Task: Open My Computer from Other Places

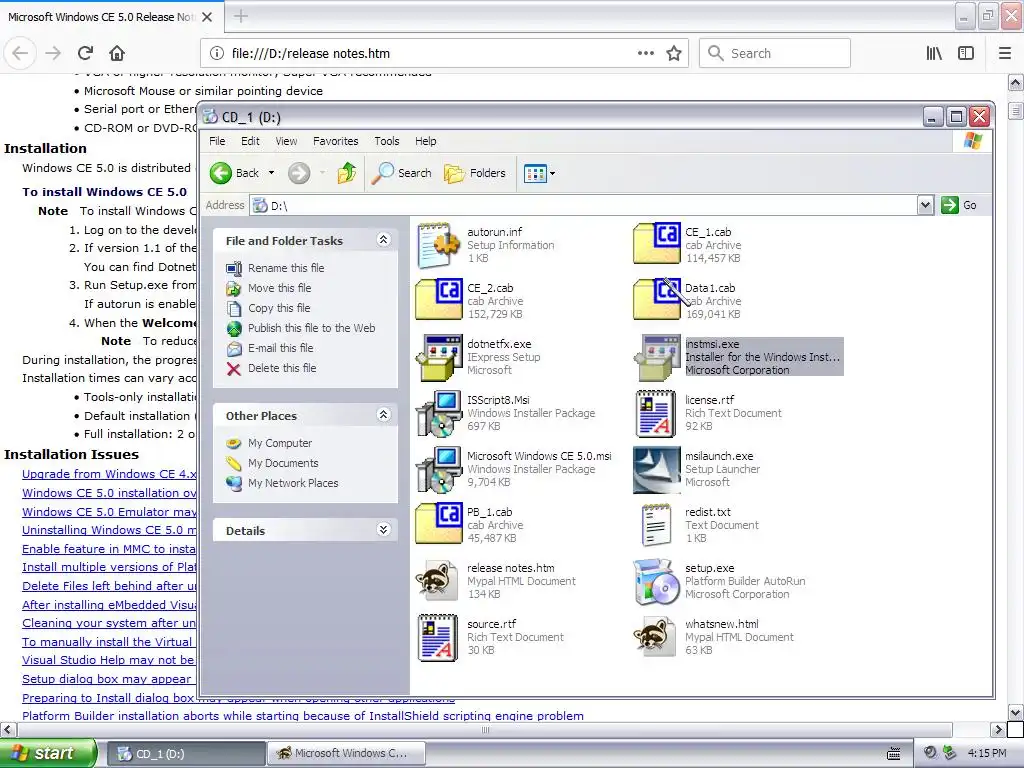Action: coord(280,443)
